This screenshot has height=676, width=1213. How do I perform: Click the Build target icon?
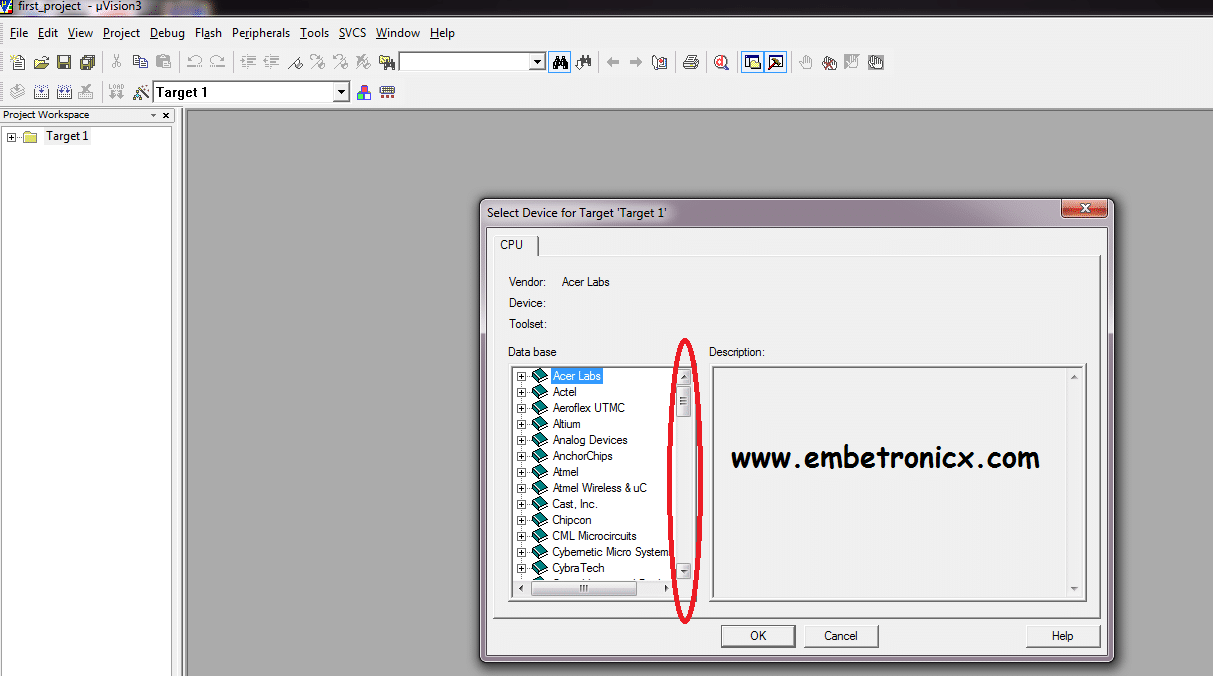41,92
